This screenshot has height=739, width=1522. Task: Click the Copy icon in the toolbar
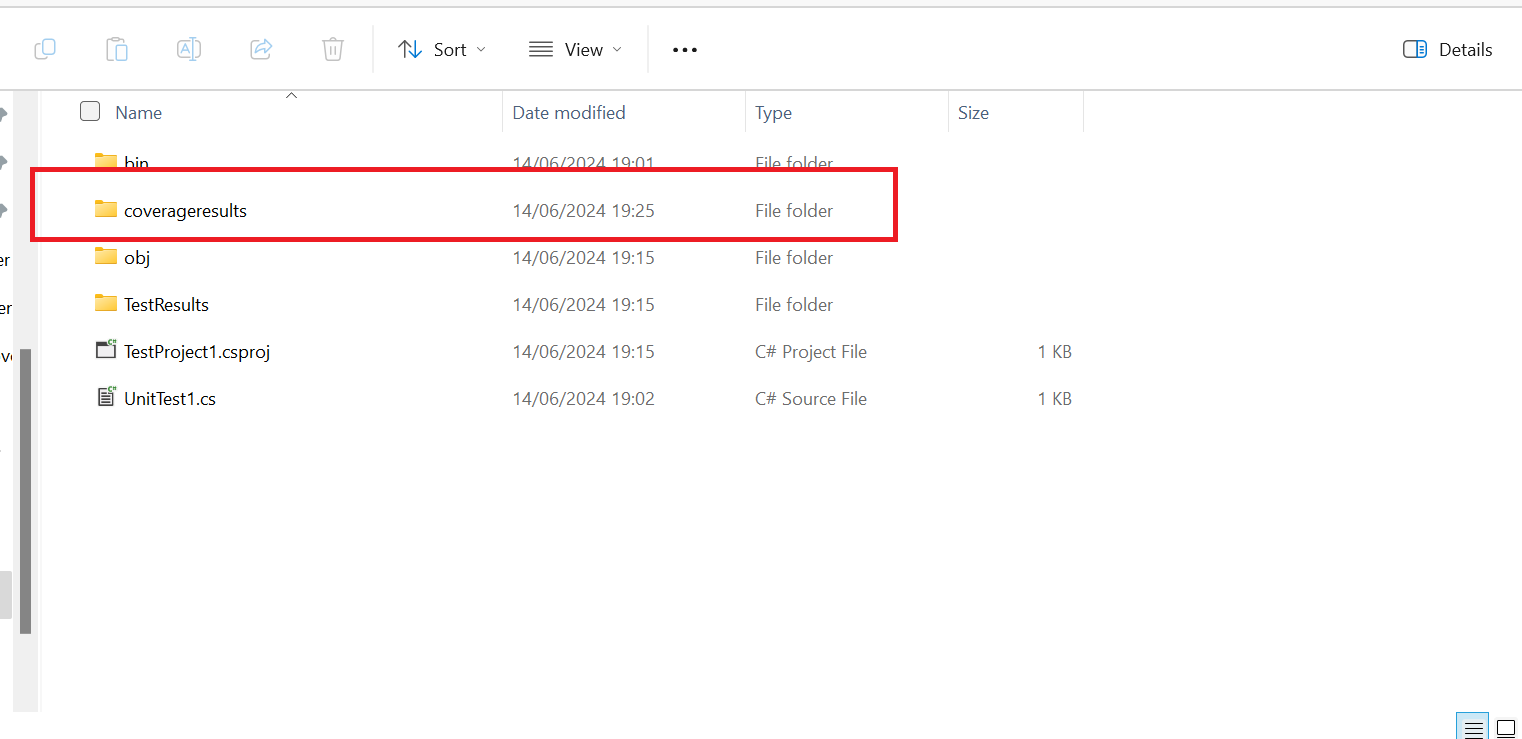[45, 49]
